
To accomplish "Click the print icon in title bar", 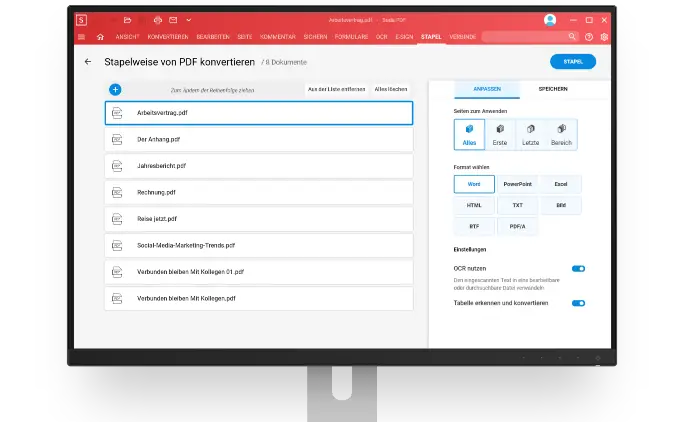I will (x=158, y=20).
